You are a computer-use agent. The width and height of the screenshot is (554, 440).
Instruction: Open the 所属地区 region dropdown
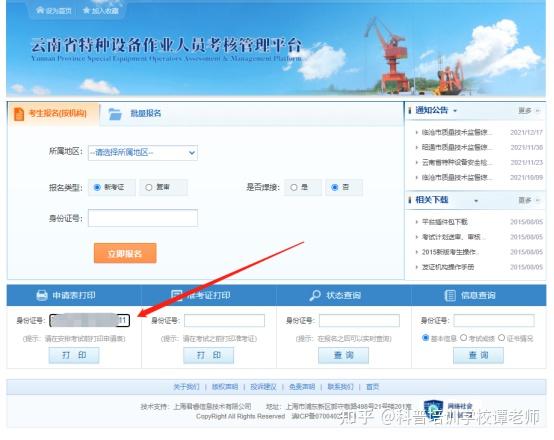click(x=143, y=153)
